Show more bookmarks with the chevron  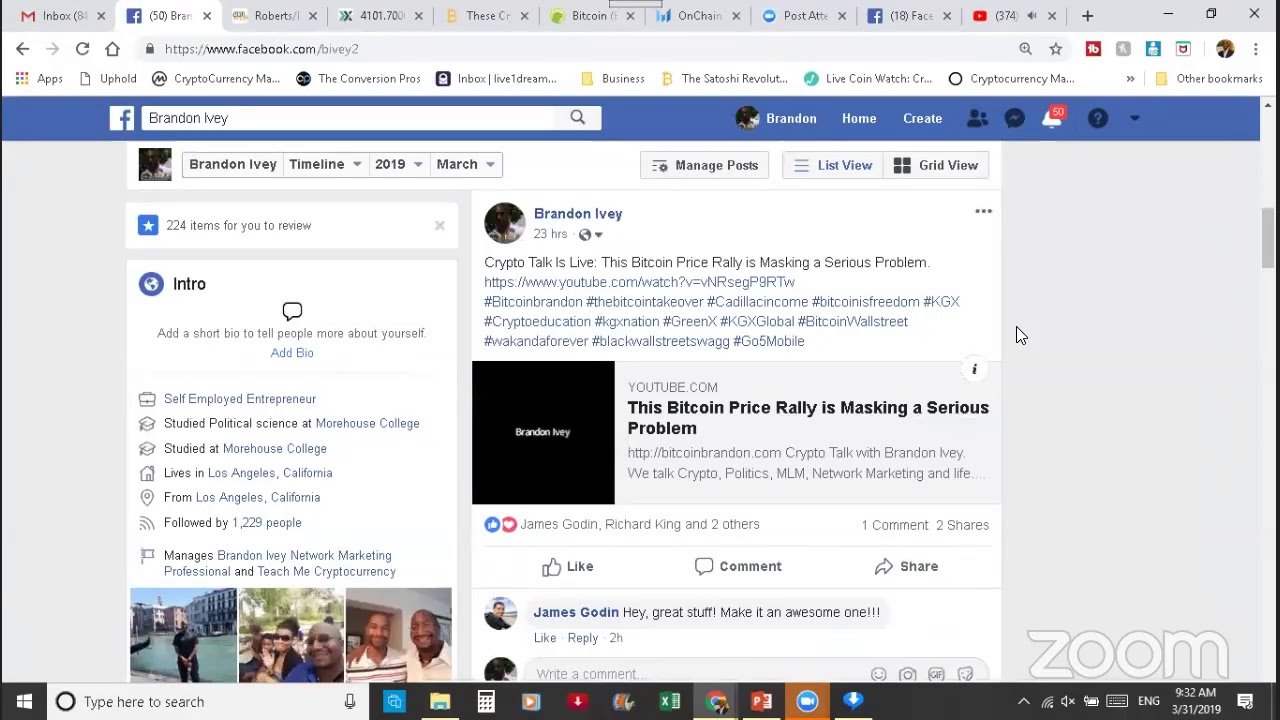pos(1130,79)
